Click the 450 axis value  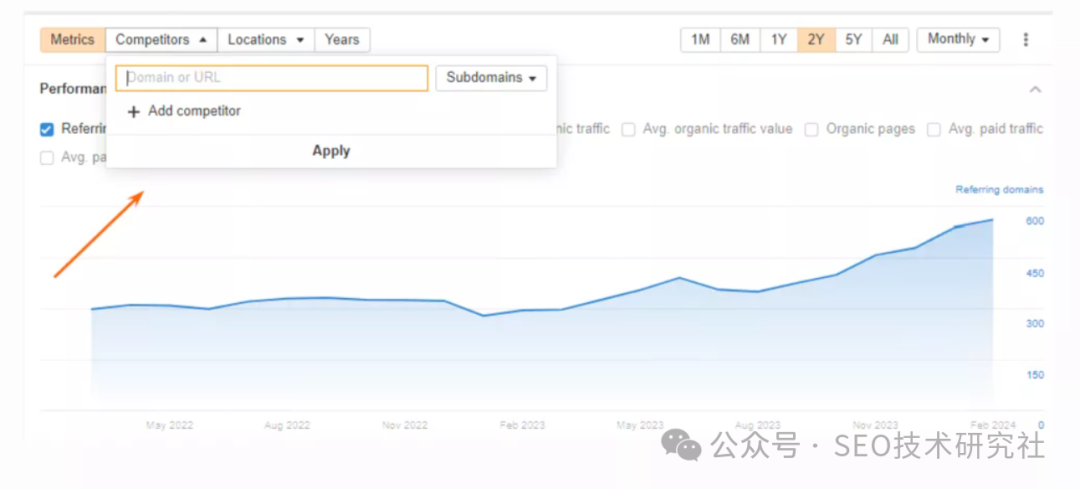click(x=1035, y=273)
